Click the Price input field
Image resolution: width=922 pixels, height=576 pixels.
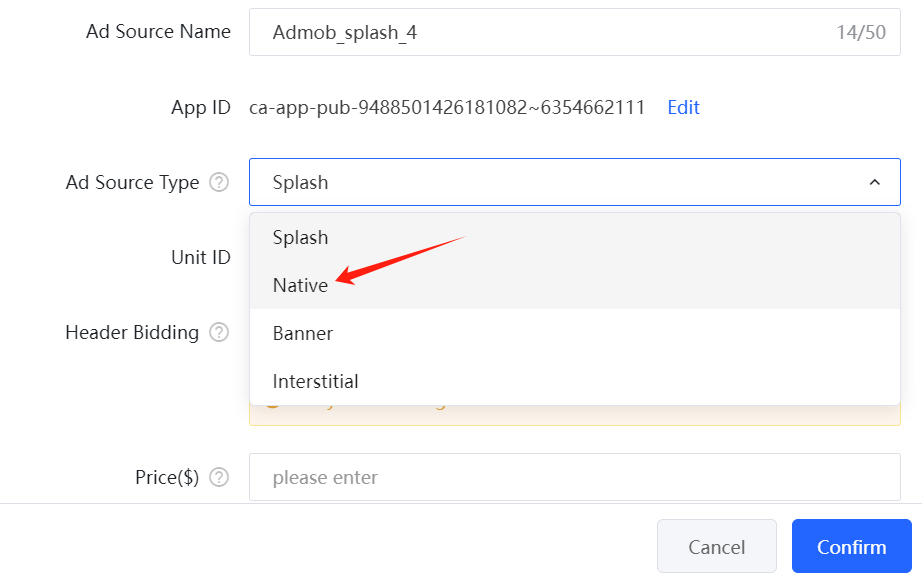(x=574, y=478)
